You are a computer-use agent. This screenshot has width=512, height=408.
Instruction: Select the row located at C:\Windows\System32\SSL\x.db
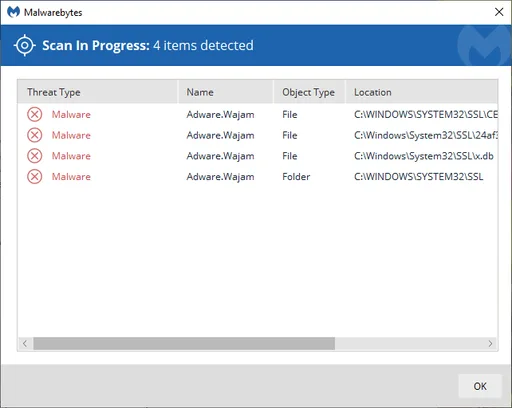258,156
